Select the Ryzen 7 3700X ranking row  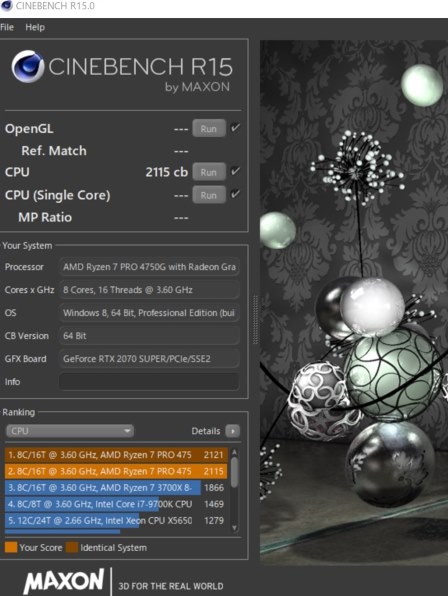(116, 488)
